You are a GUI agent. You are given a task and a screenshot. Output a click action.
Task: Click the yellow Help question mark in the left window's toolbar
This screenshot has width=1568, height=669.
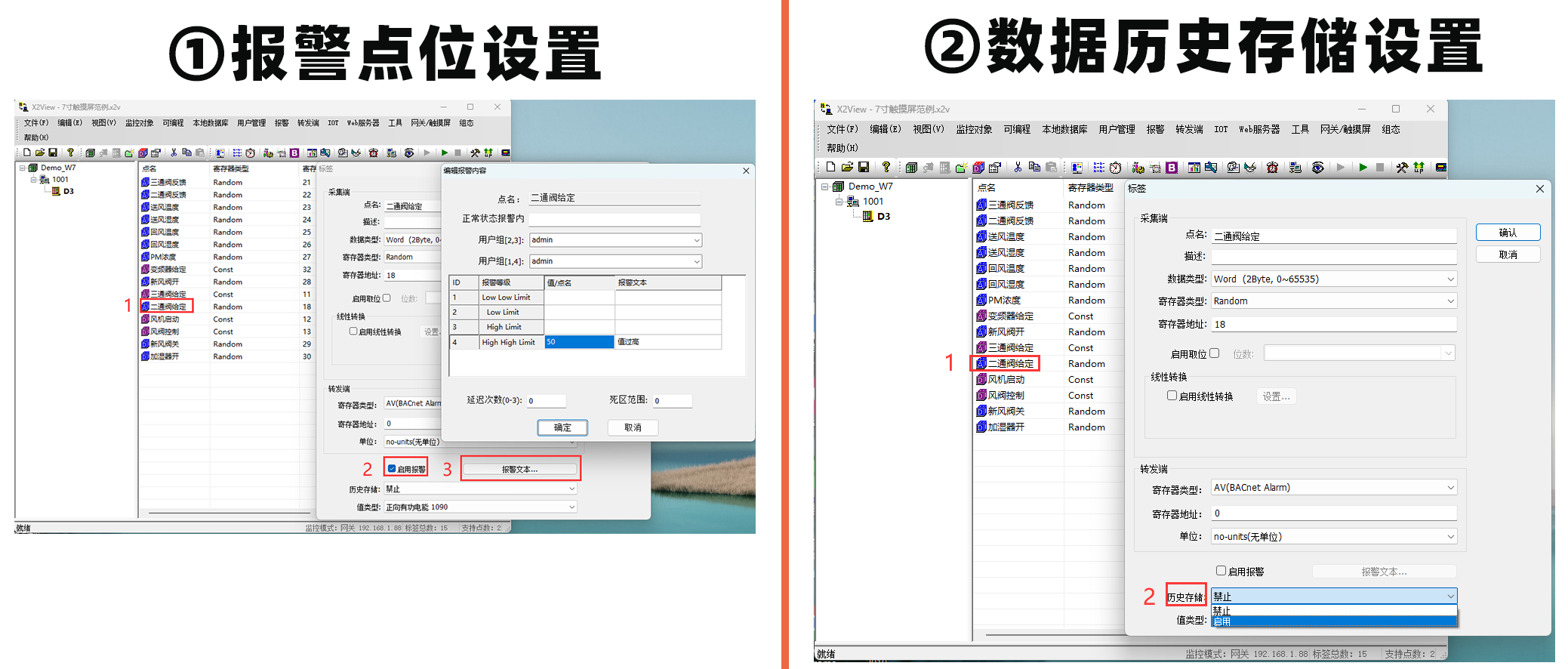[70, 153]
